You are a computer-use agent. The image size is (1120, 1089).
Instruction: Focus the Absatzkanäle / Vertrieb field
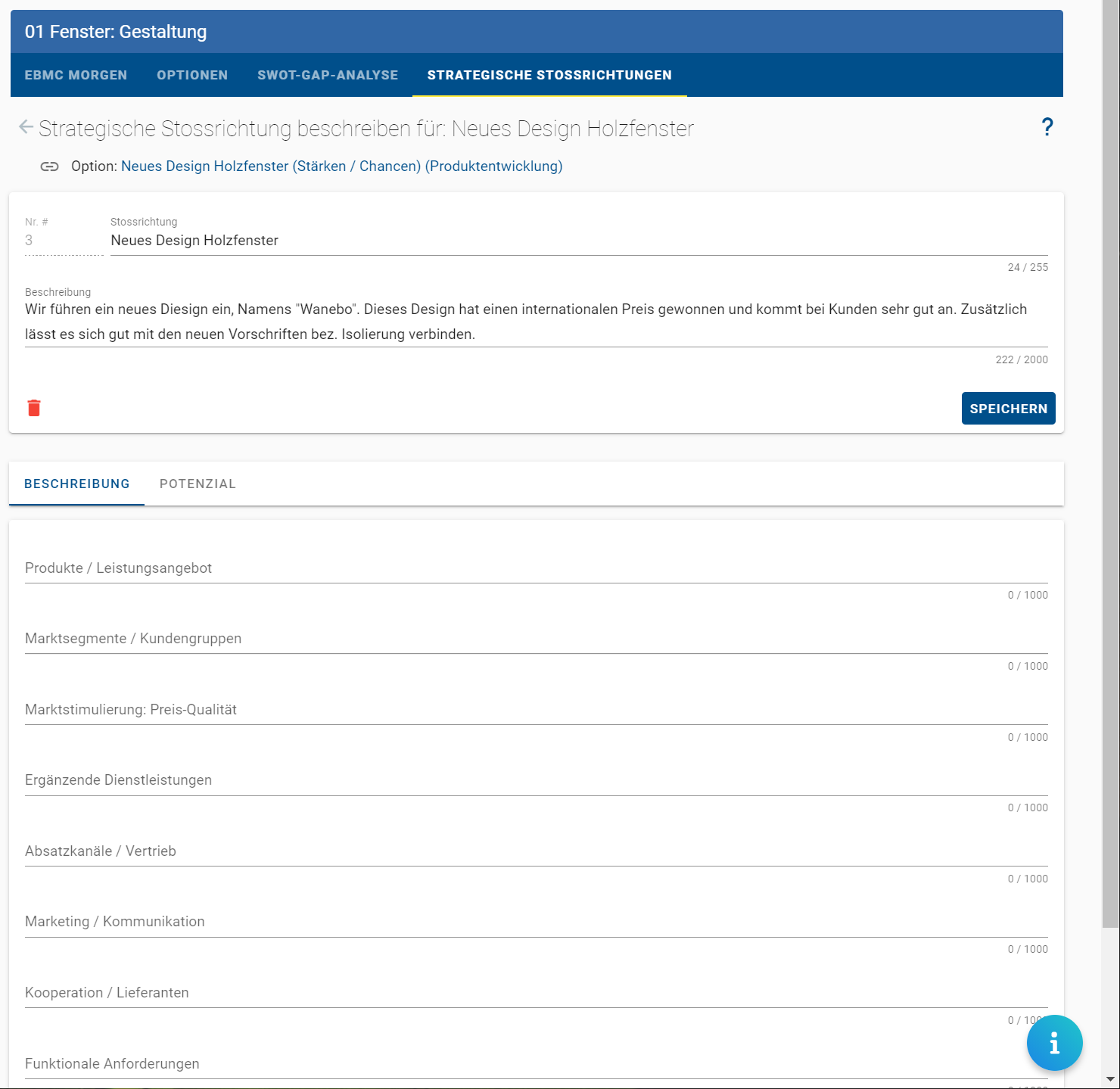click(537, 851)
